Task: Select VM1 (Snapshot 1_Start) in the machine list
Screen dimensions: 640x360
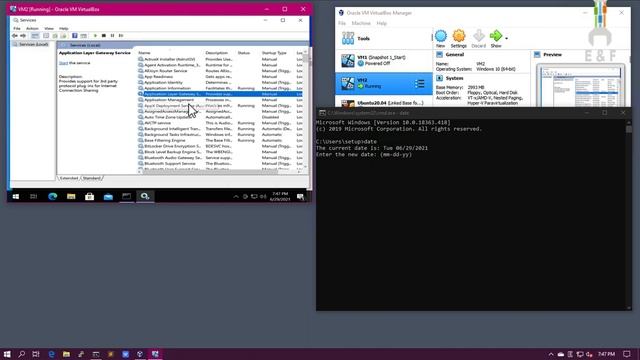Action: 384,60
